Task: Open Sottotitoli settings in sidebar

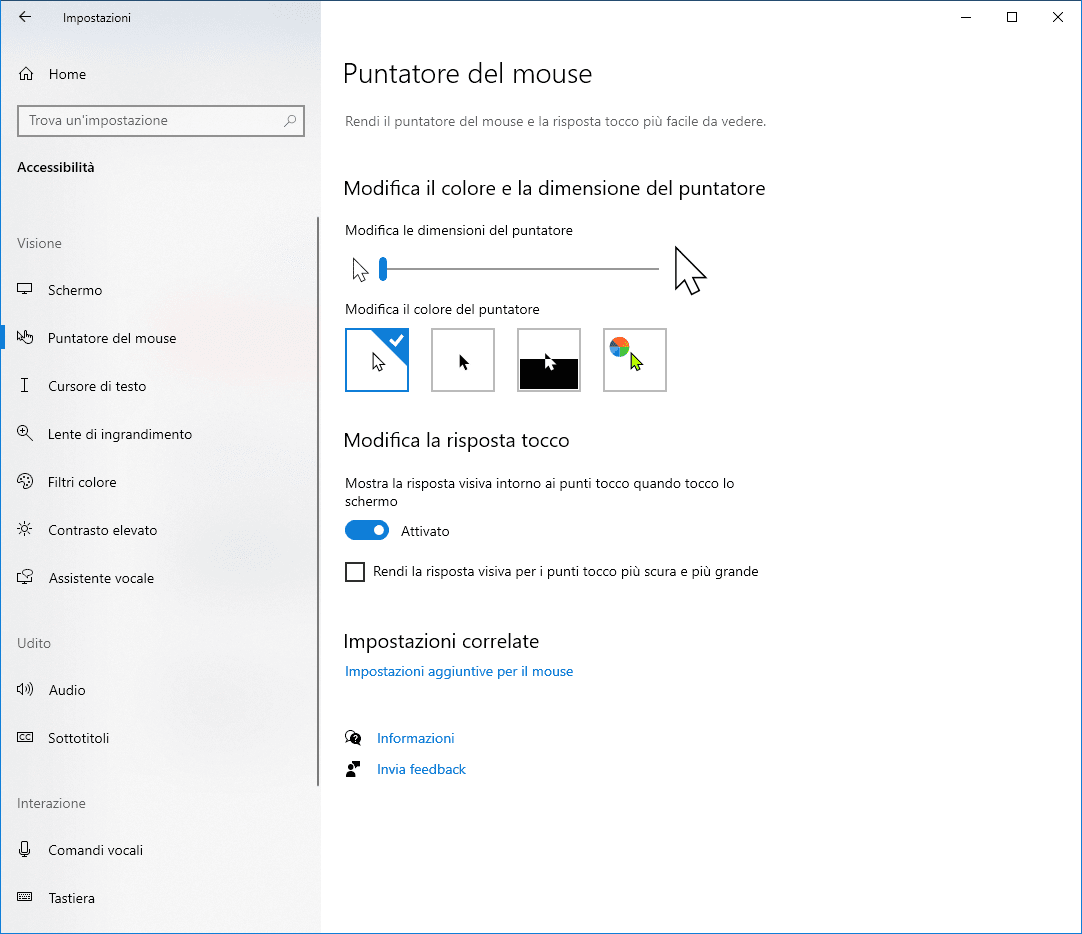Action: point(78,738)
